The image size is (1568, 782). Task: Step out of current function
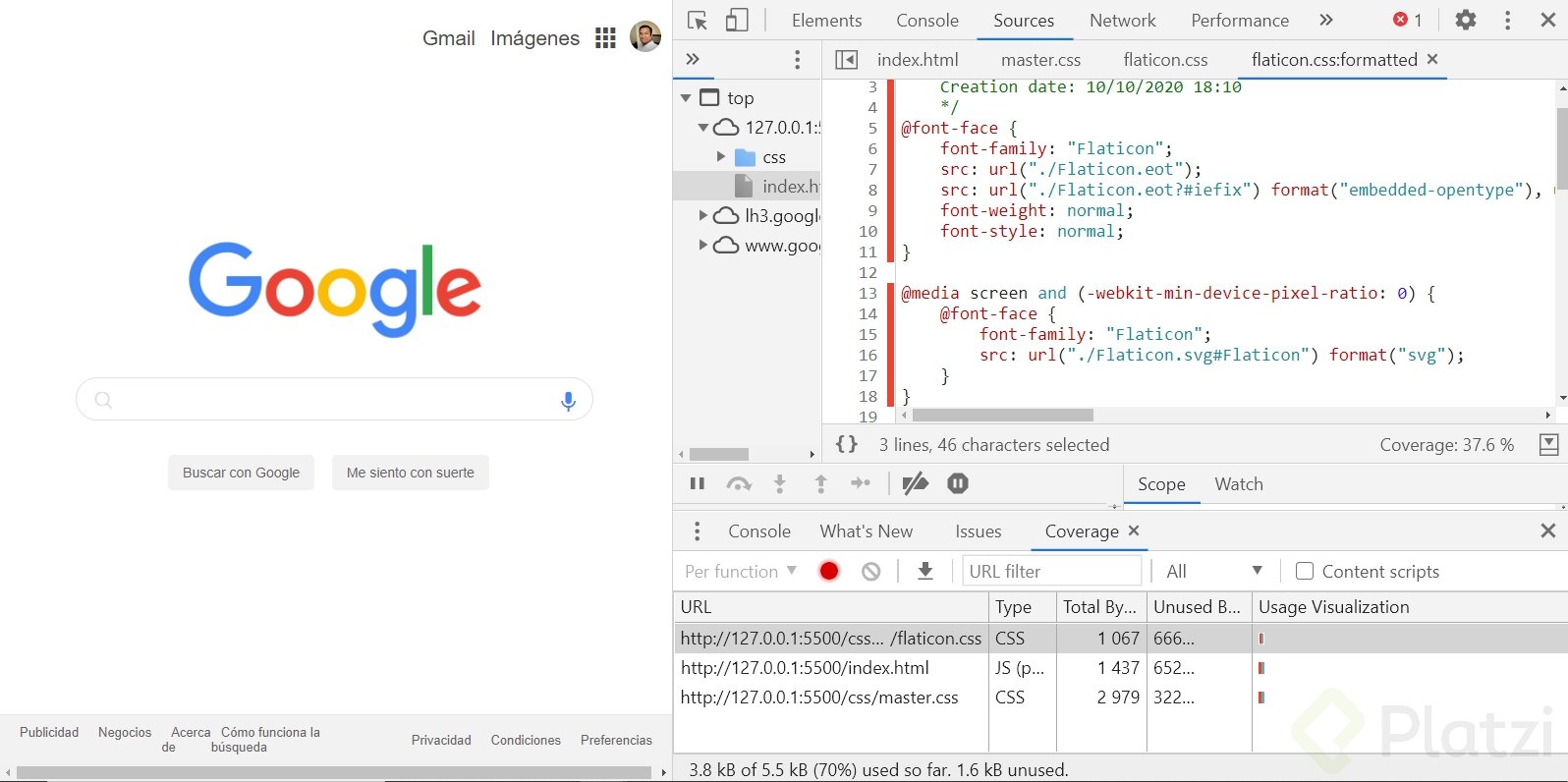coord(821,483)
